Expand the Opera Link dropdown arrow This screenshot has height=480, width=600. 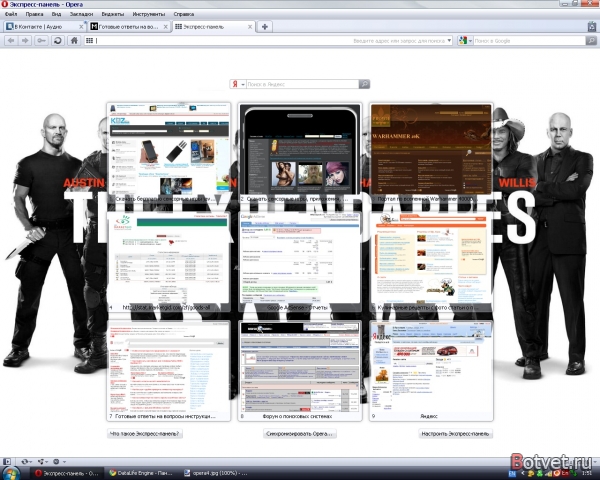(31, 462)
